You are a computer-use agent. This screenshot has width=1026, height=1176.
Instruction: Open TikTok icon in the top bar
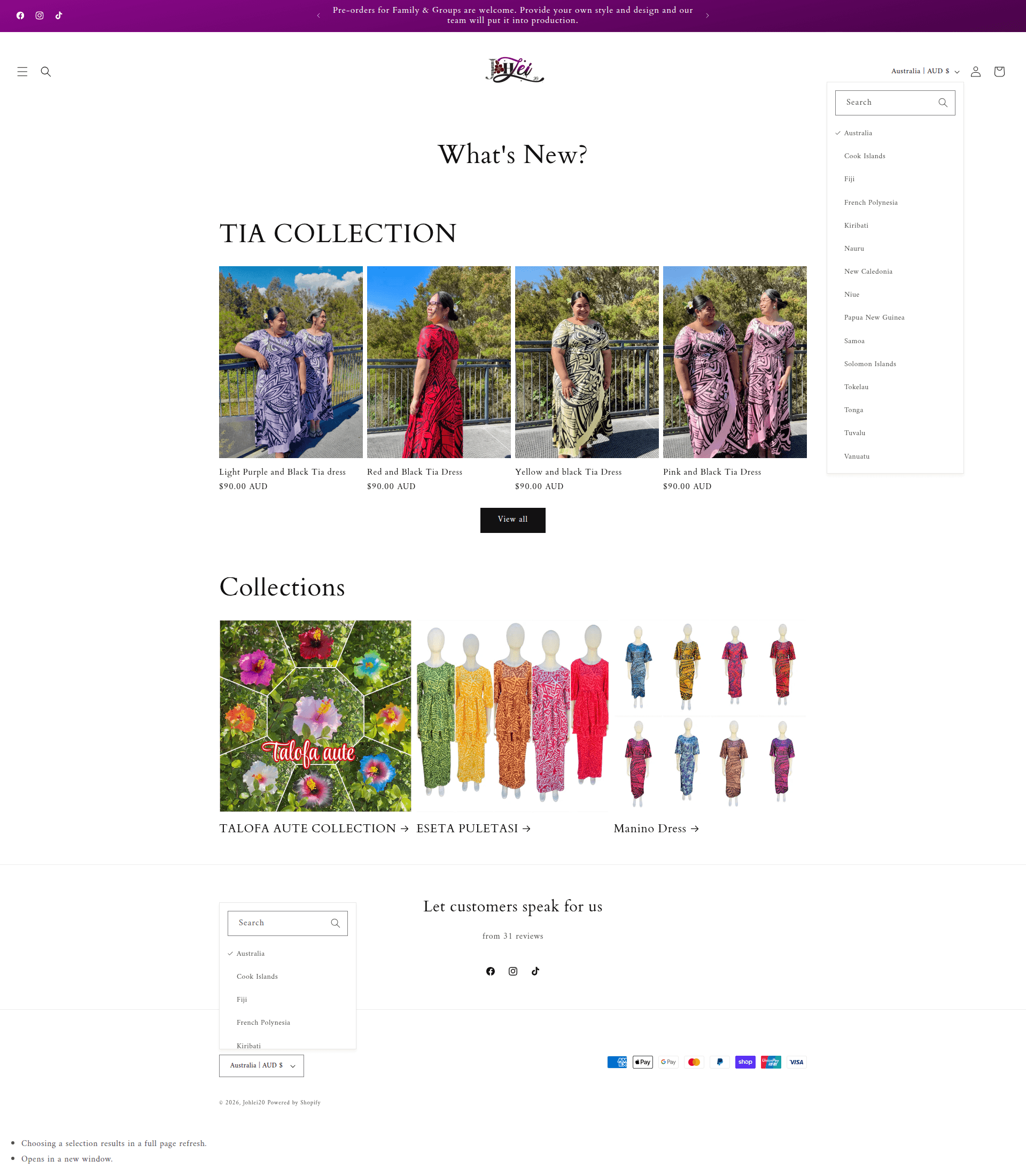coord(58,16)
